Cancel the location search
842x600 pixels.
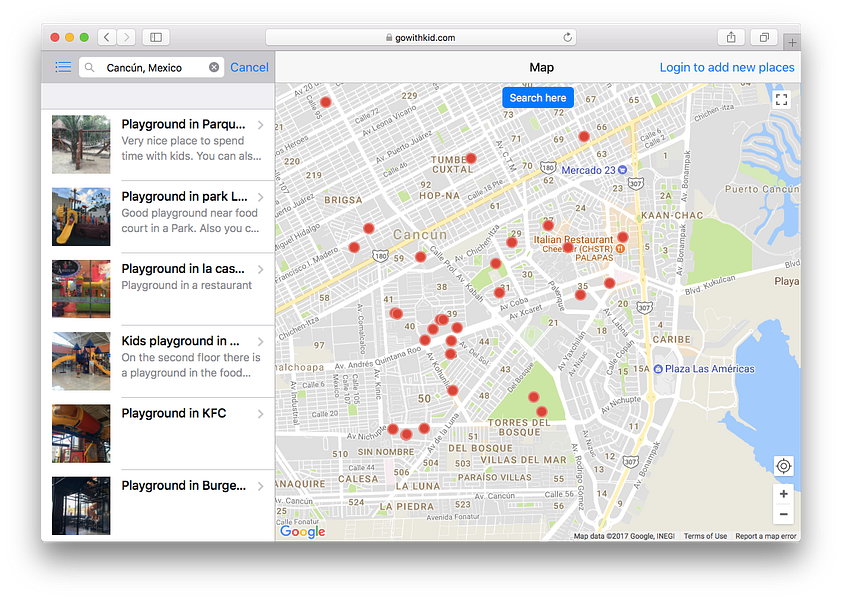tap(249, 67)
